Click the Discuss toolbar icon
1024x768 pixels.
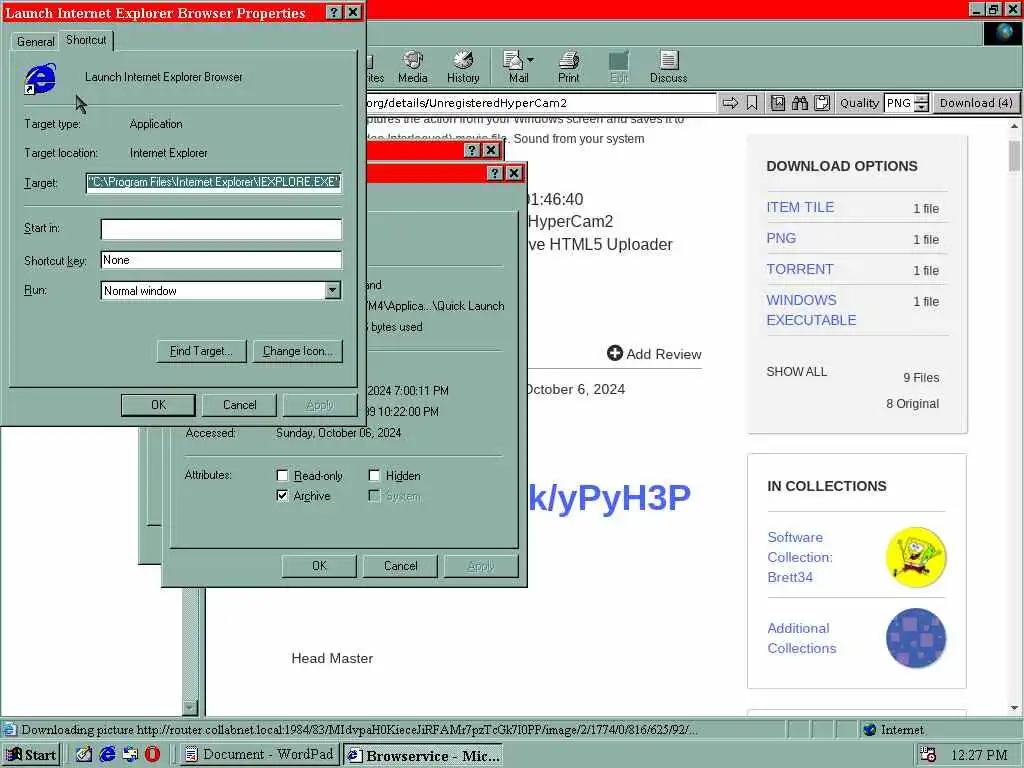click(668, 67)
